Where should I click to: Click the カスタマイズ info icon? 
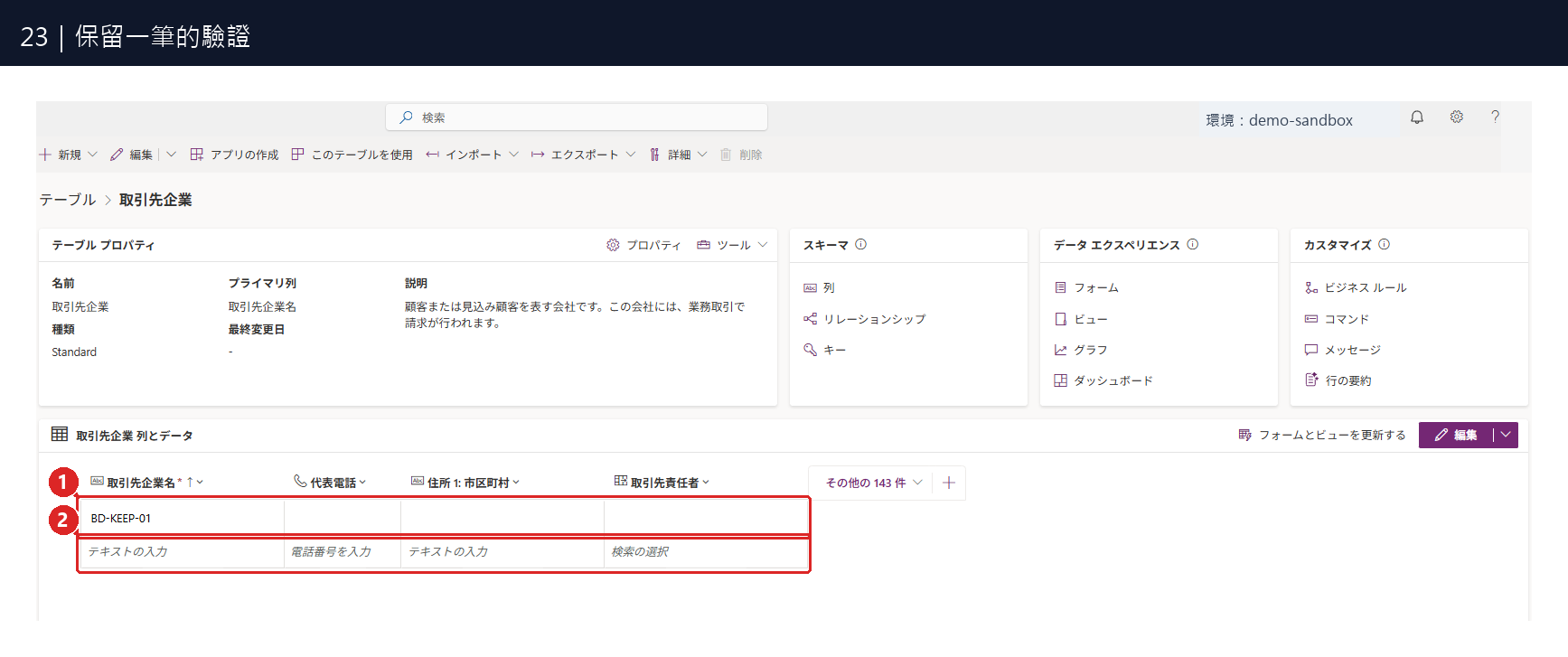point(1384,244)
